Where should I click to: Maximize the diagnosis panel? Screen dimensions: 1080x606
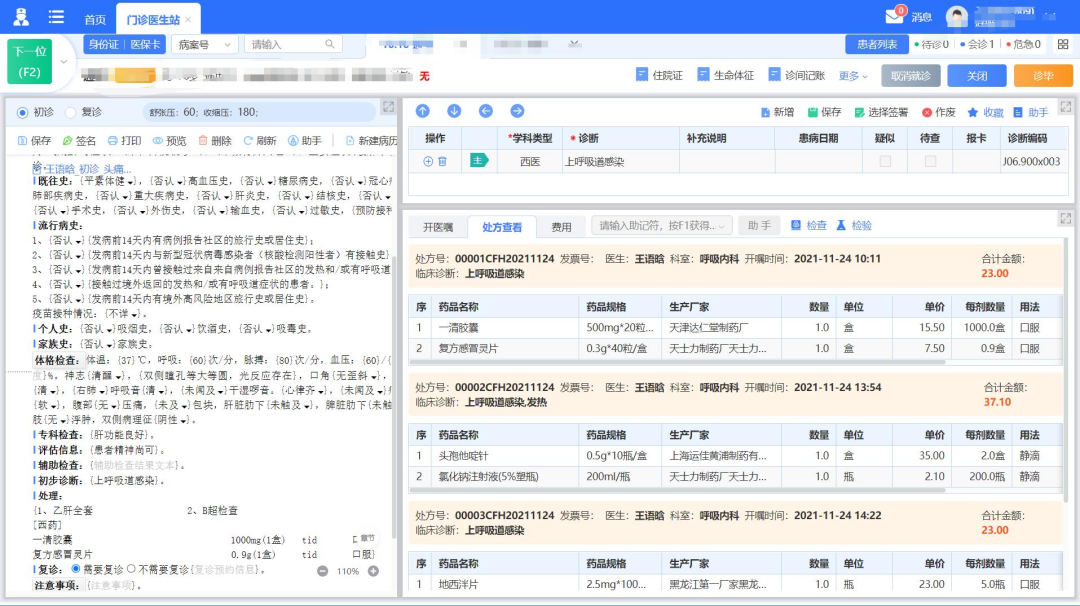1066,107
